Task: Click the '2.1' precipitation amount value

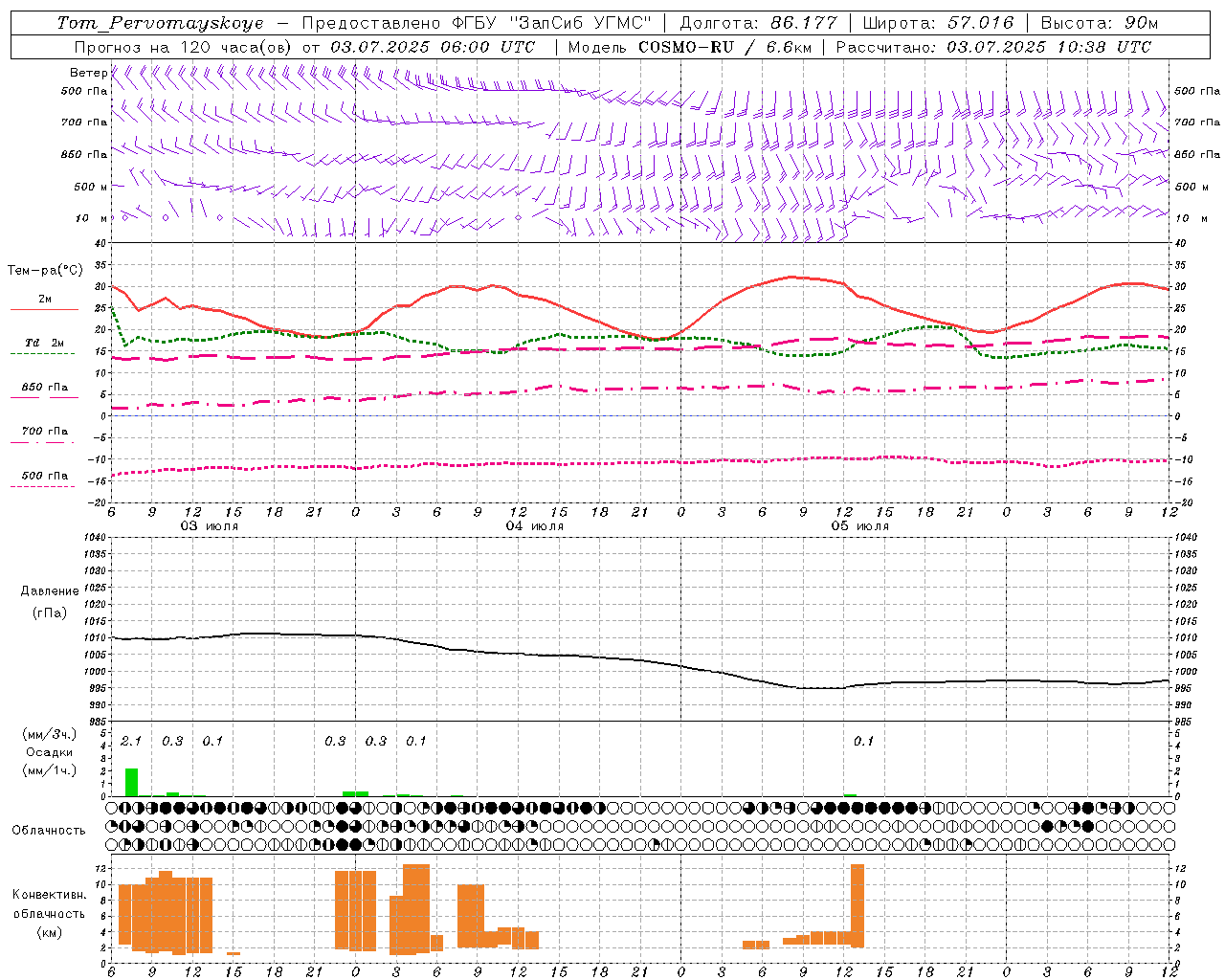Action: tap(131, 741)
